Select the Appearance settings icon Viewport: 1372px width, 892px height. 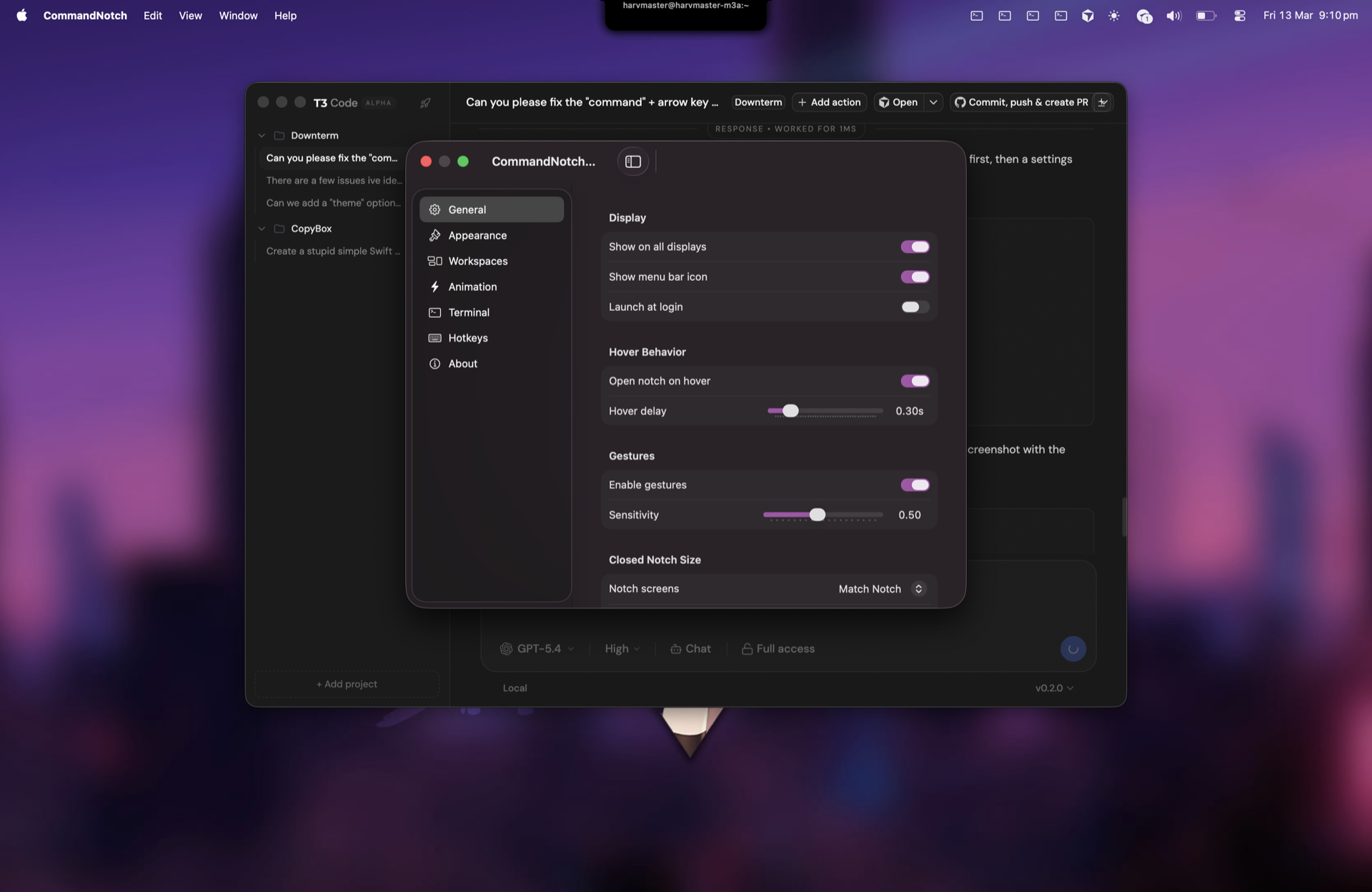pos(435,235)
